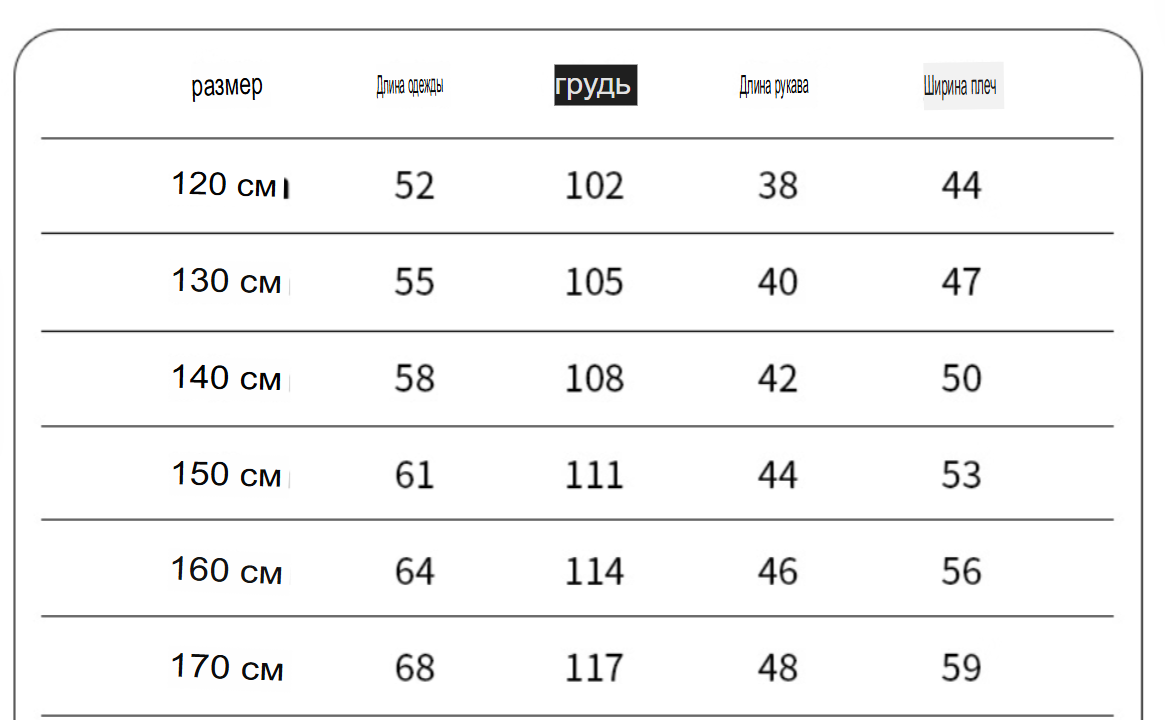The width and height of the screenshot is (1165, 720).
Task: Click chest value 117 cell
Action: click(594, 667)
